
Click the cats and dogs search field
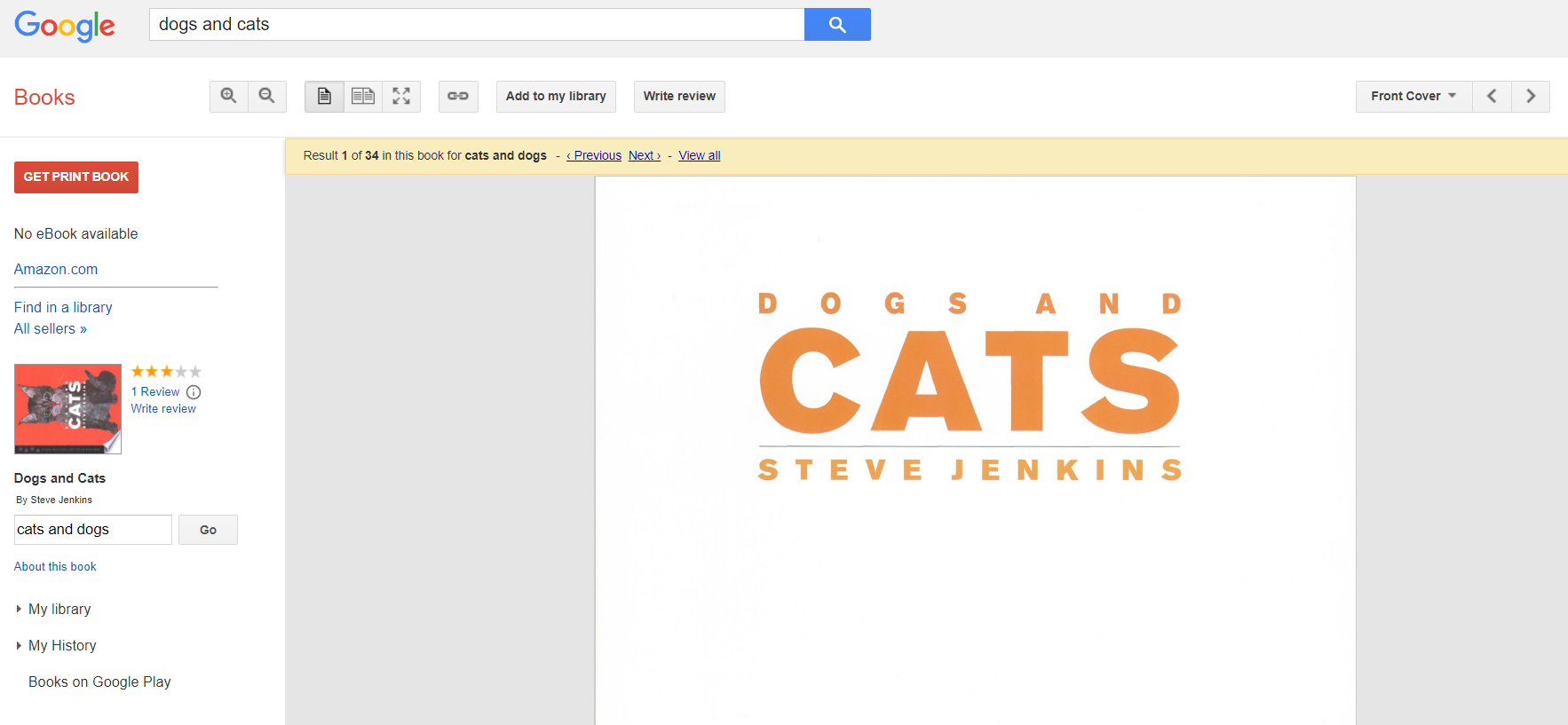(93, 530)
